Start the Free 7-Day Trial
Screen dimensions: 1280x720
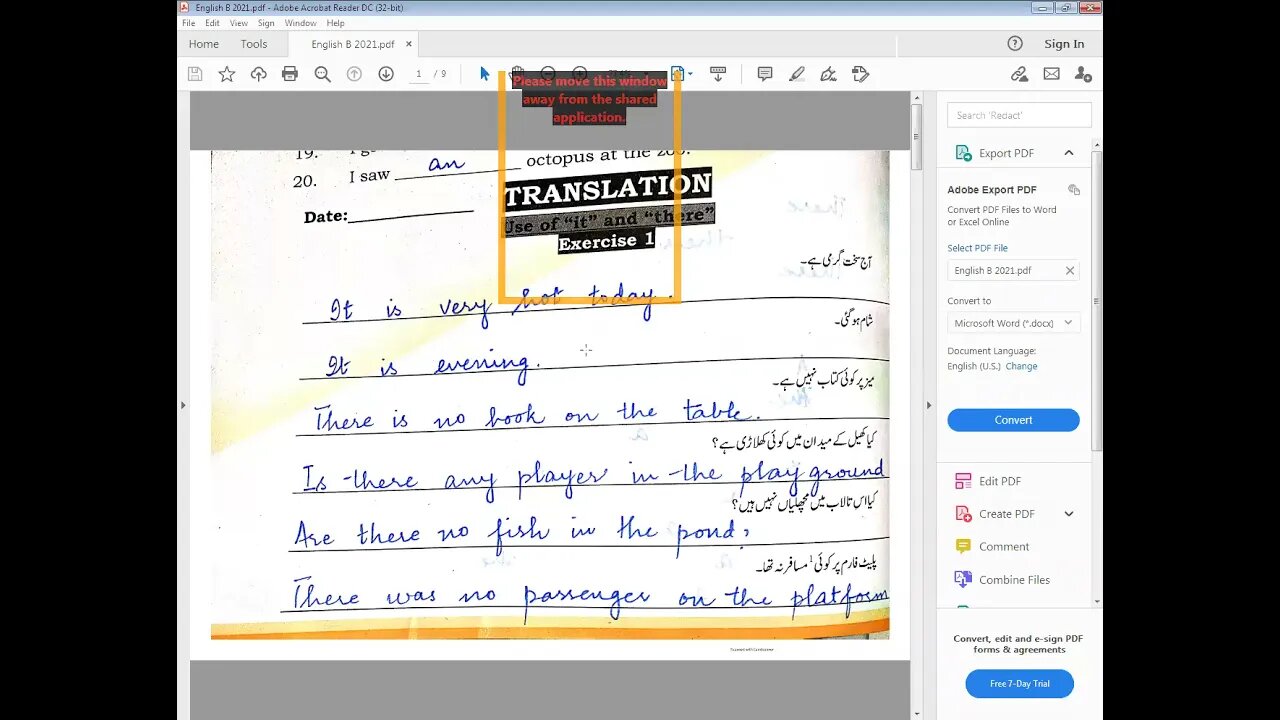point(1020,684)
